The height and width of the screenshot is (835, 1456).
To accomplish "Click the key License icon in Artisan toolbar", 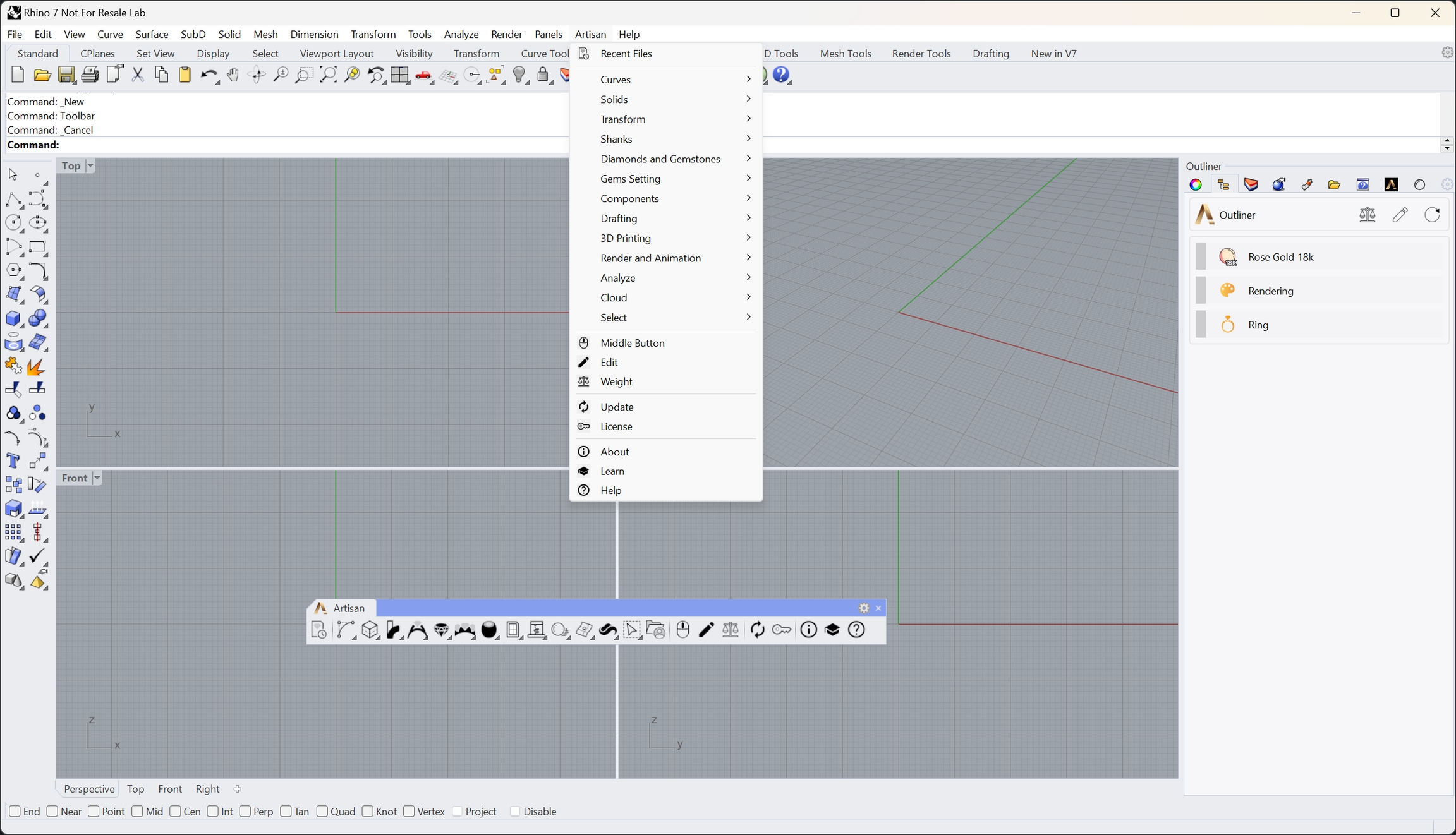I will pyautogui.click(x=782, y=630).
